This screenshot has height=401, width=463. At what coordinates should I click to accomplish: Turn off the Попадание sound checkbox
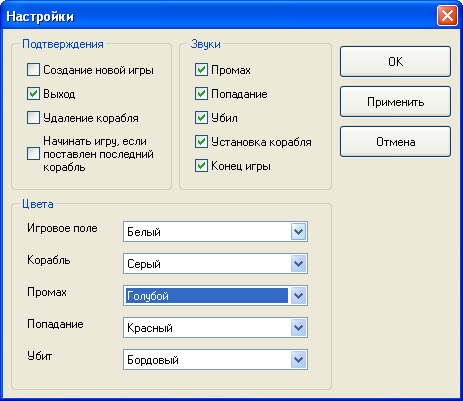click(201, 94)
